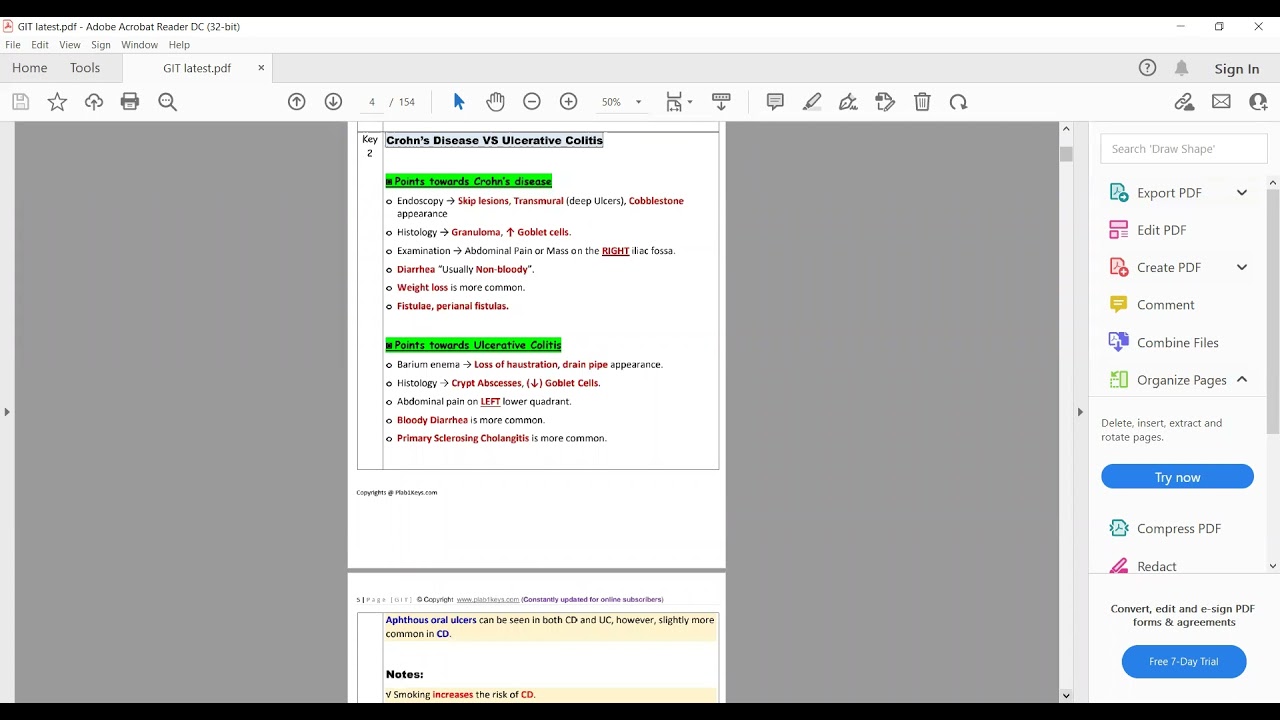
Task: Expand the Export PDF options
Action: [x=1242, y=193]
